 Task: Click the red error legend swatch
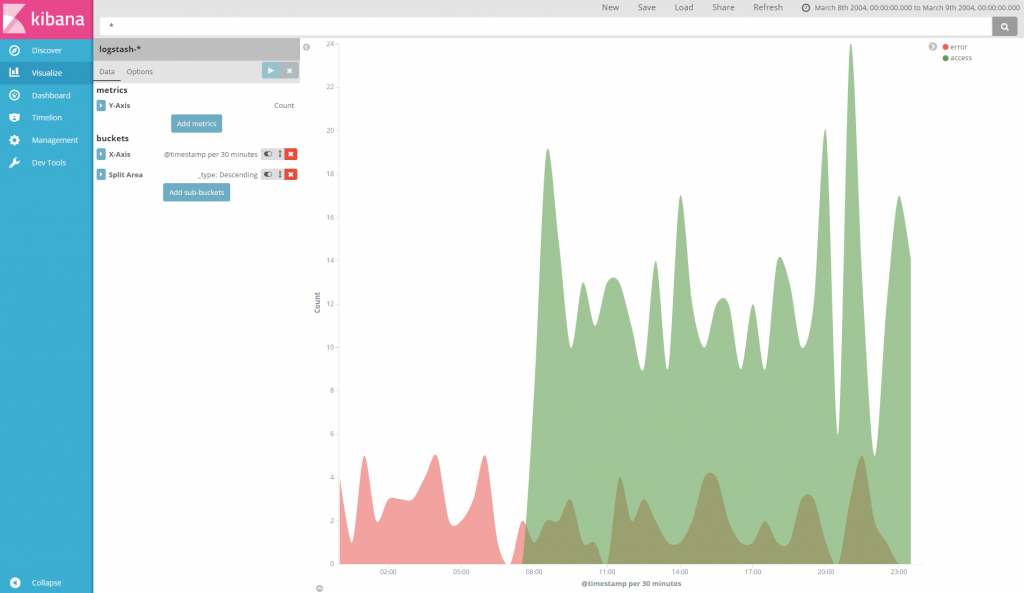[945, 47]
